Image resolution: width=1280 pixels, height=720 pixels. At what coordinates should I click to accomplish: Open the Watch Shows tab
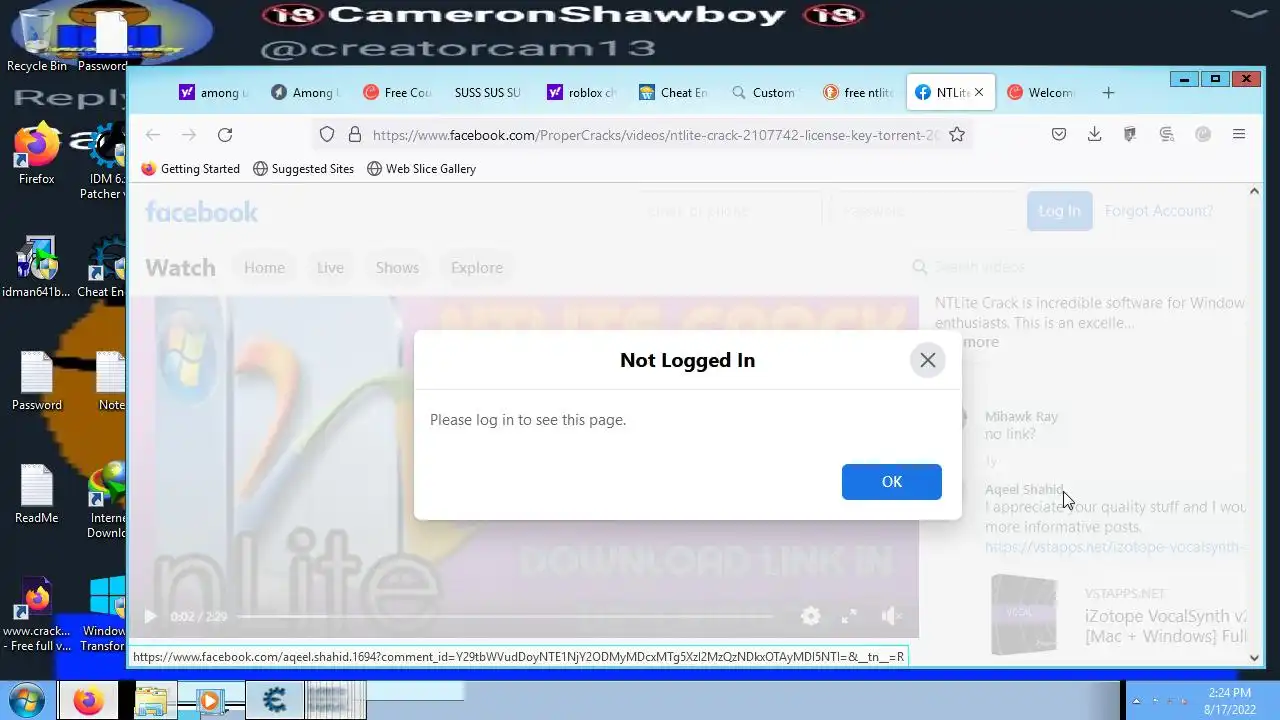[x=397, y=268]
